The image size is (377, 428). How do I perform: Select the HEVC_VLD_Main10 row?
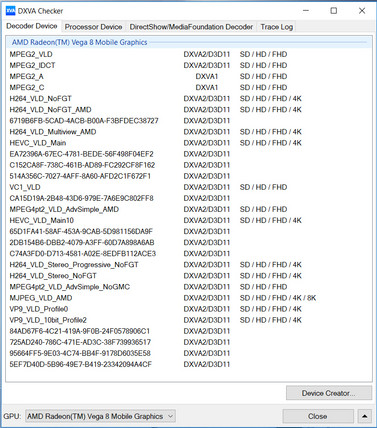coord(189,220)
